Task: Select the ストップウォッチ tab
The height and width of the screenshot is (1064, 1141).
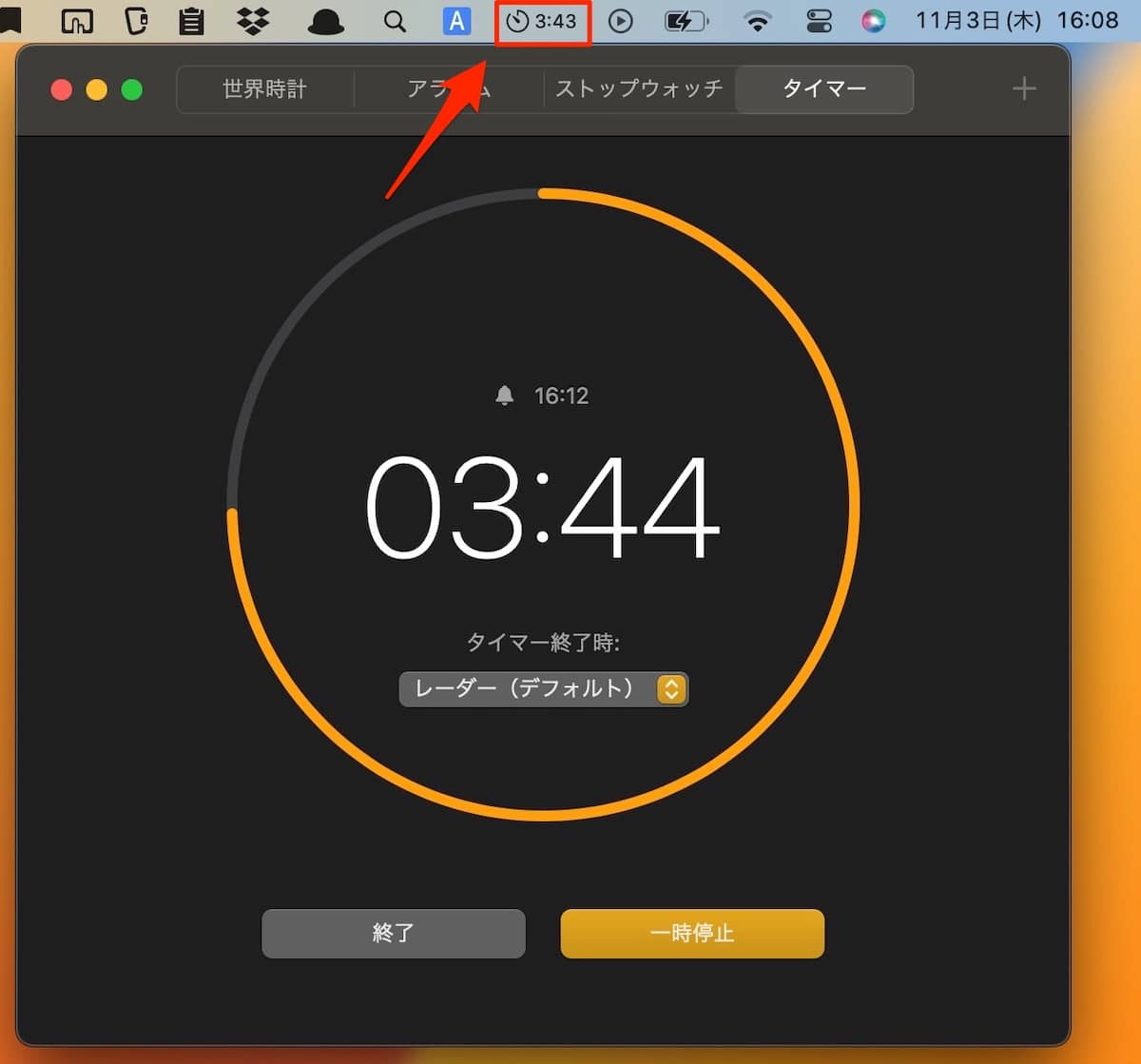Action: (639, 89)
